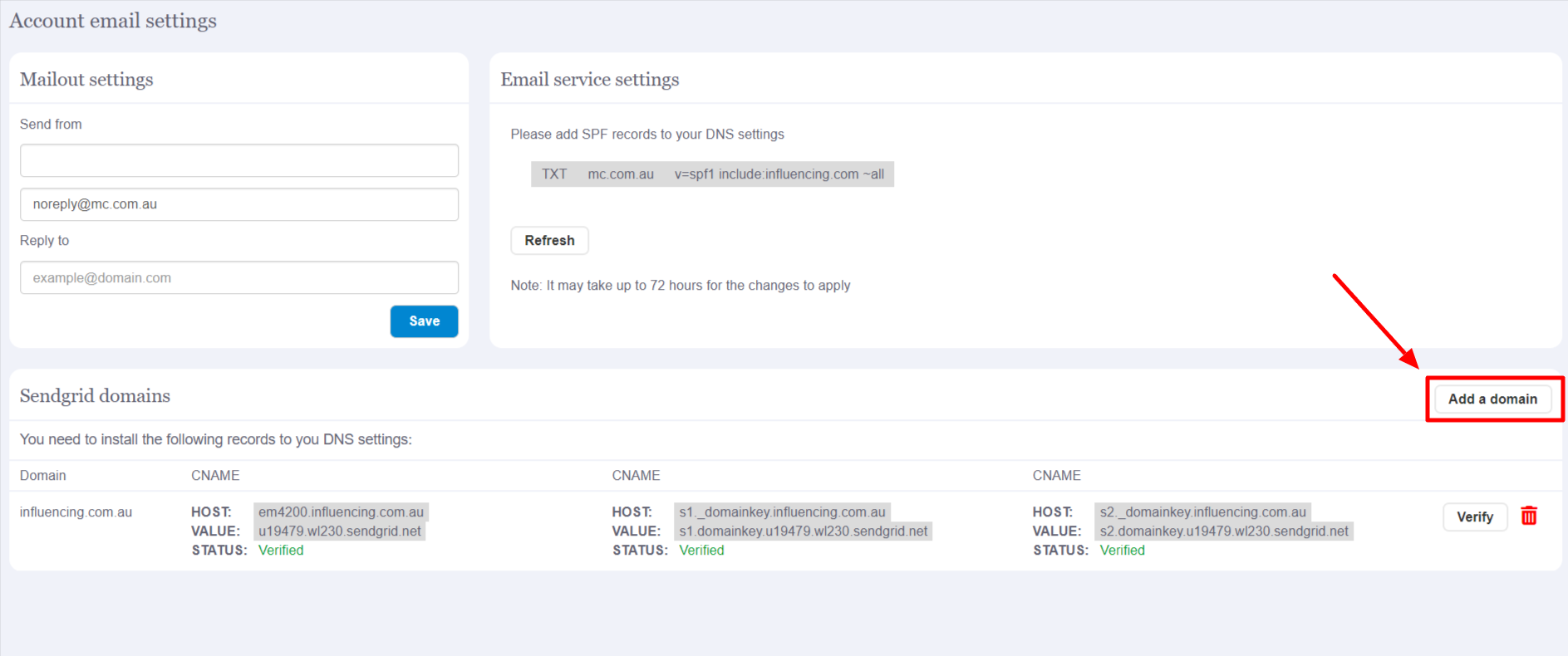Refresh the SPF record status
The height and width of the screenshot is (656, 1568).
(x=549, y=241)
